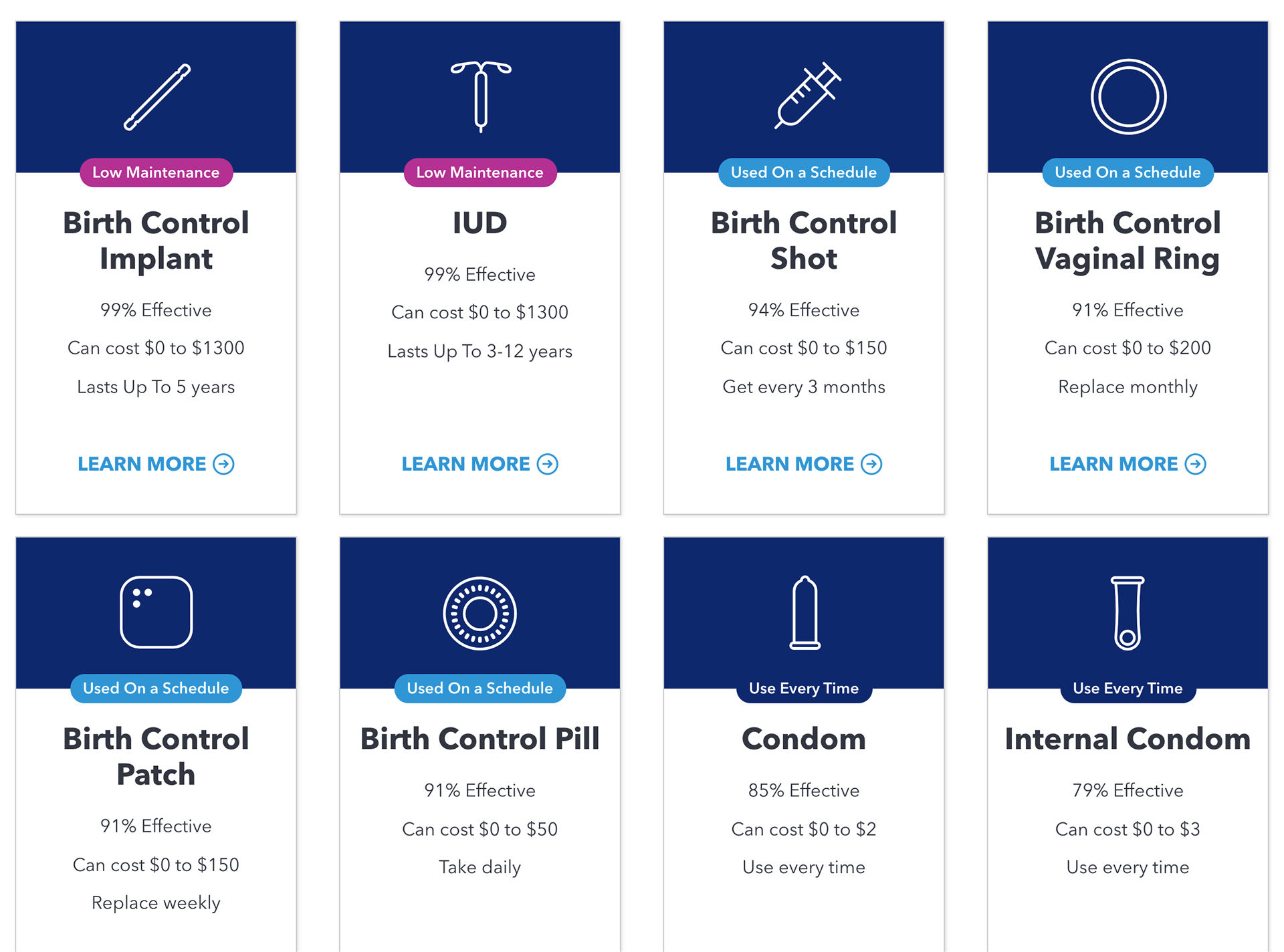Click the syringe icon for the shot

807,95
